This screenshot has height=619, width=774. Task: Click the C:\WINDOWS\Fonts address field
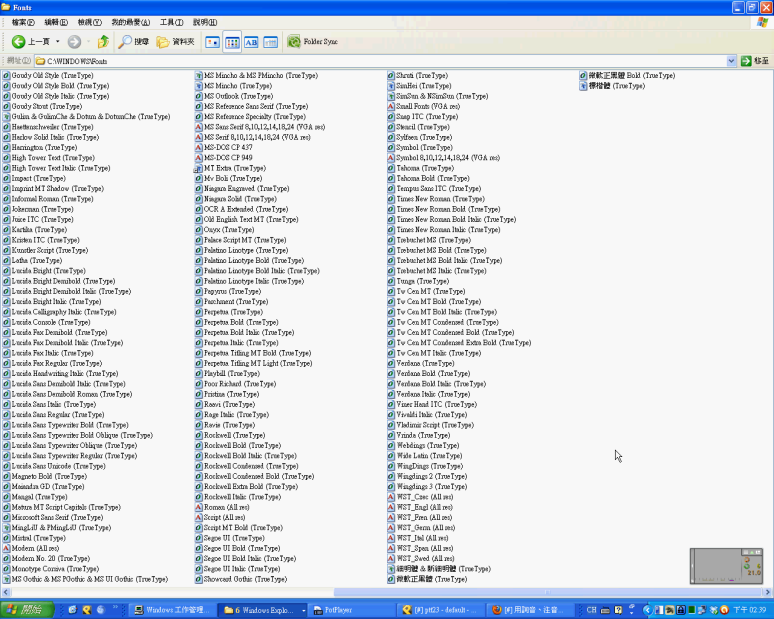tap(380, 61)
